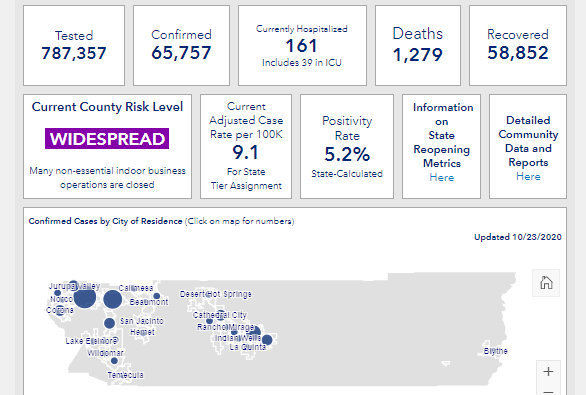Click the Moreno Valley bubble next to Calimesa
This screenshot has height=395, width=586.
click(x=112, y=299)
